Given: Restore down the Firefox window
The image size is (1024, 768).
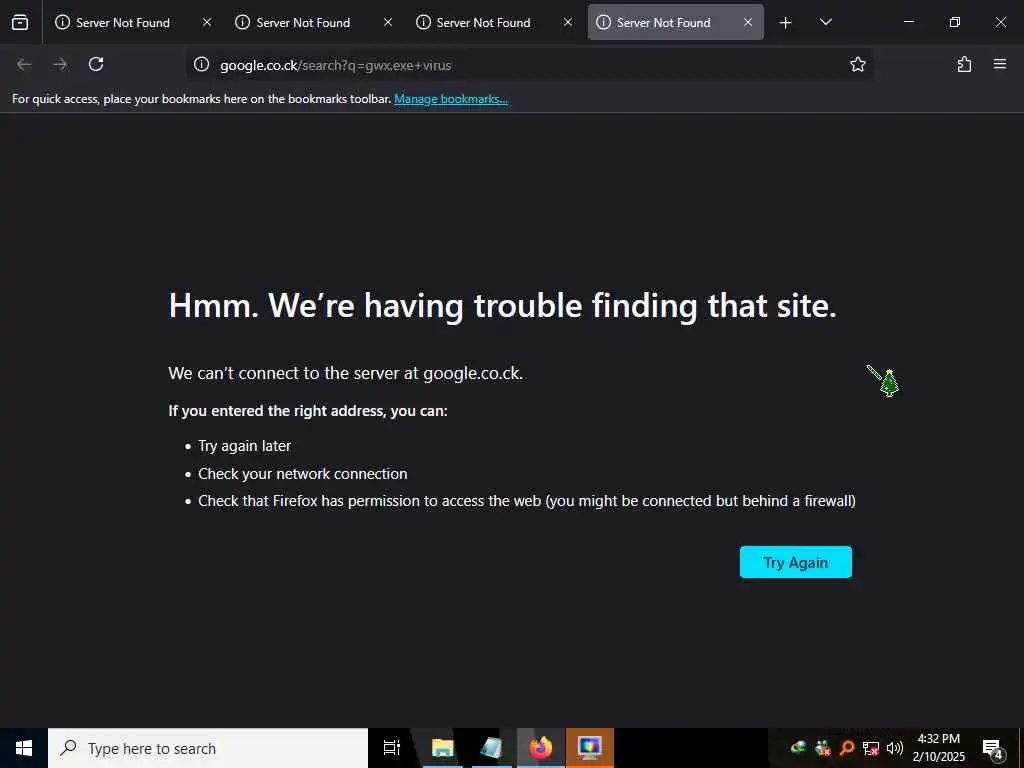Looking at the screenshot, I should (955, 22).
